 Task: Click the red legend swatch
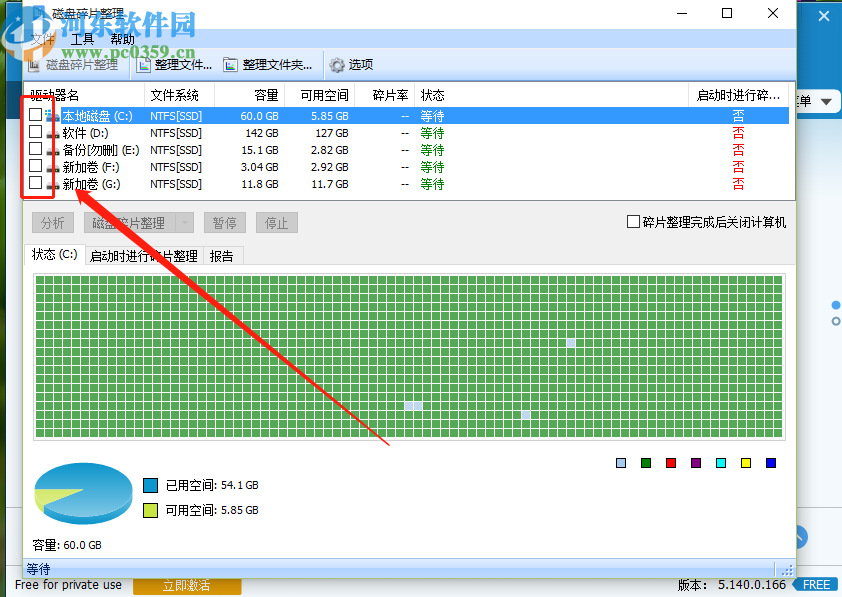671,463
